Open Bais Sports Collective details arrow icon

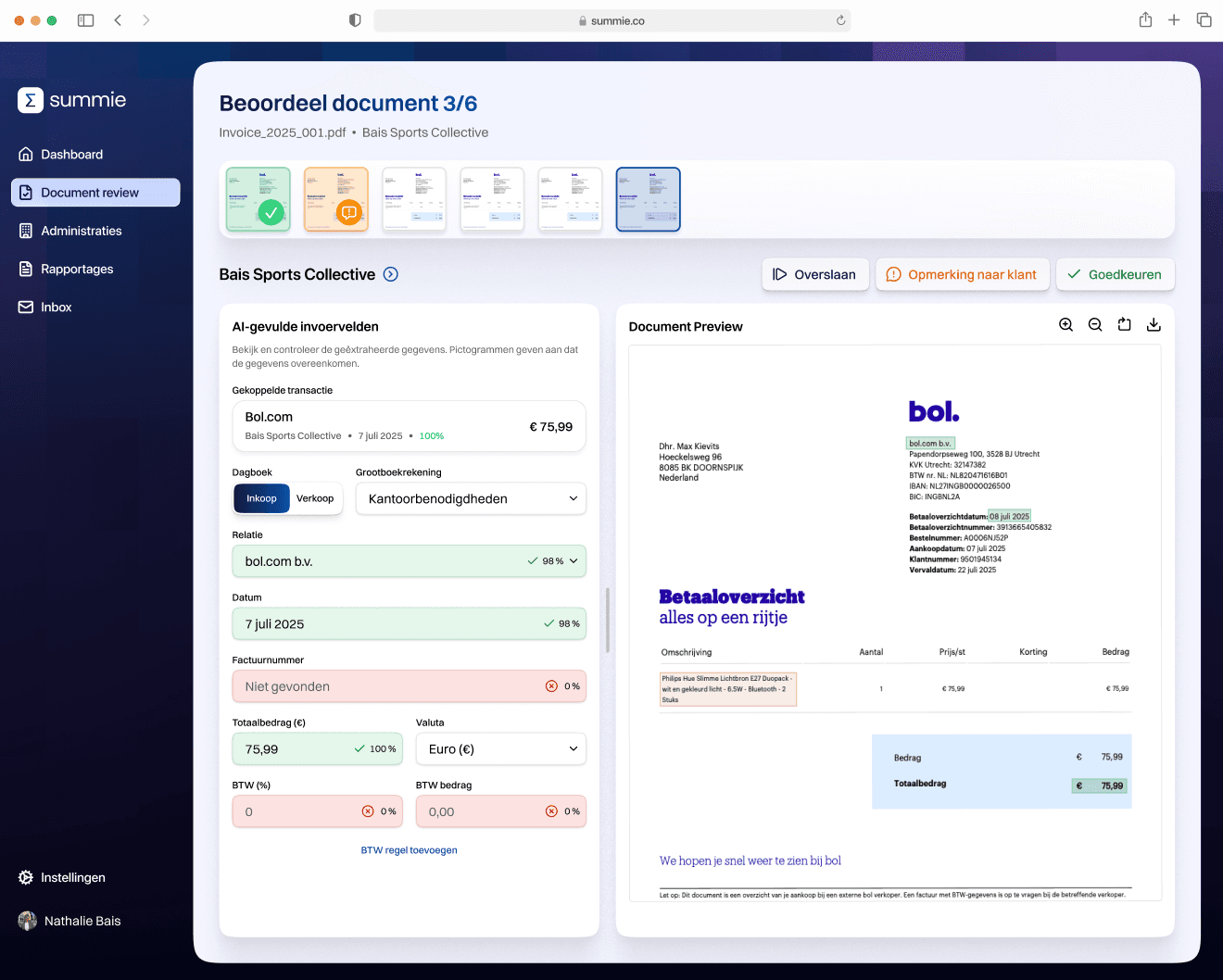click(391, 274)
